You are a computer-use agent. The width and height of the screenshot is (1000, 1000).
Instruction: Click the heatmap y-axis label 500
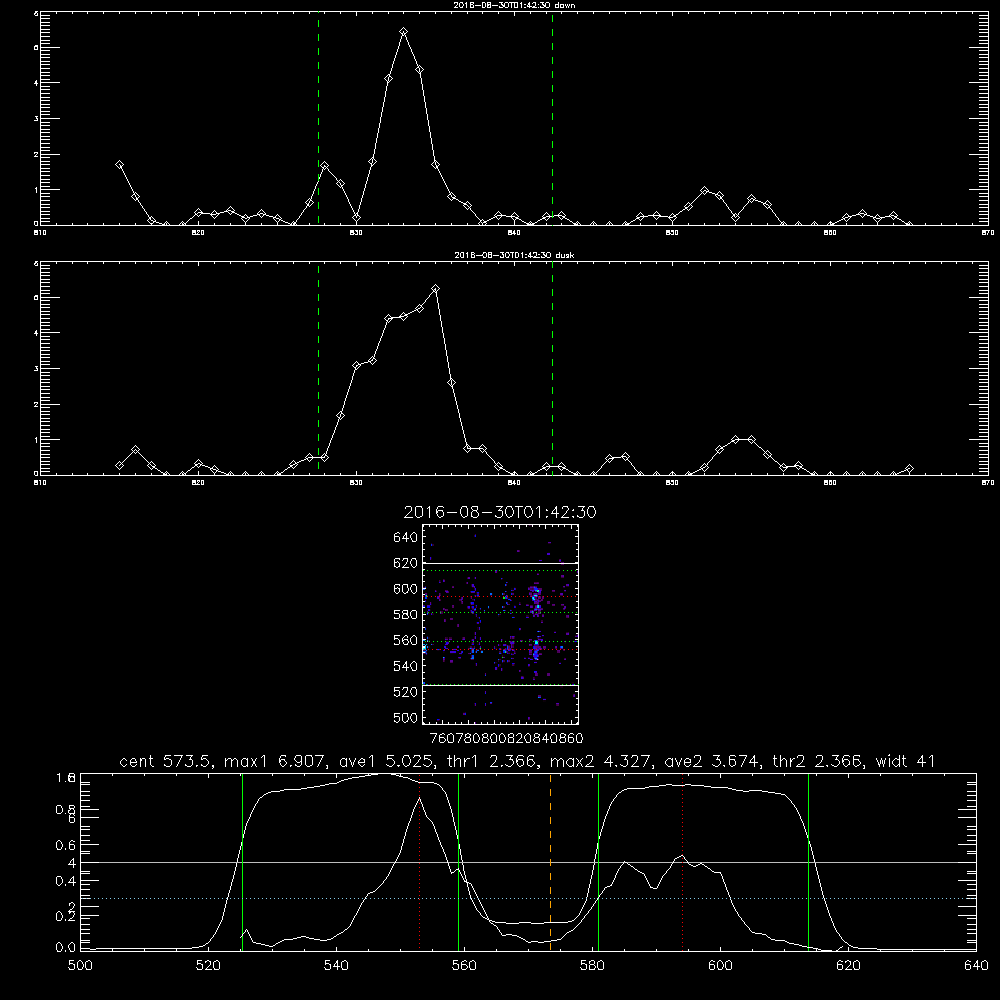406,718
